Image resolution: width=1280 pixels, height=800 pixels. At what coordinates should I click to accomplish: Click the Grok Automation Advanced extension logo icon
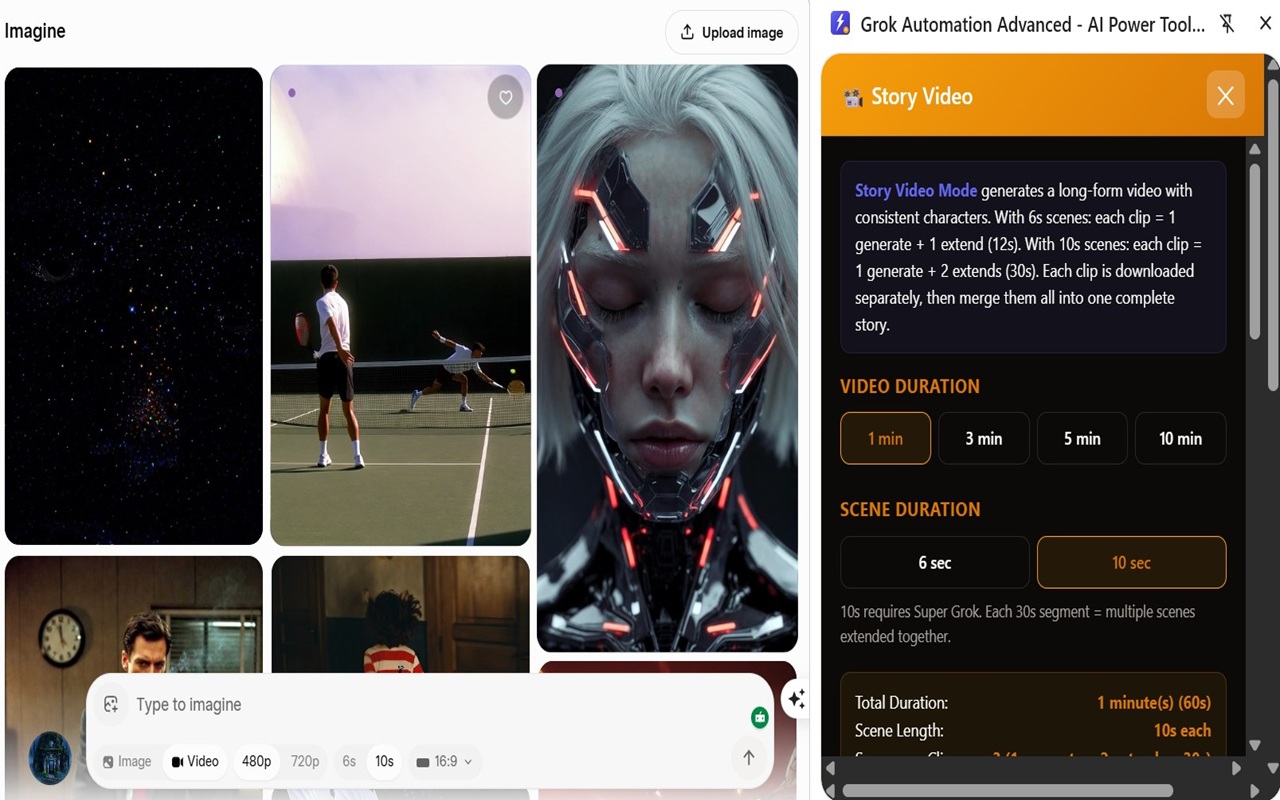(x=841, y=24)
